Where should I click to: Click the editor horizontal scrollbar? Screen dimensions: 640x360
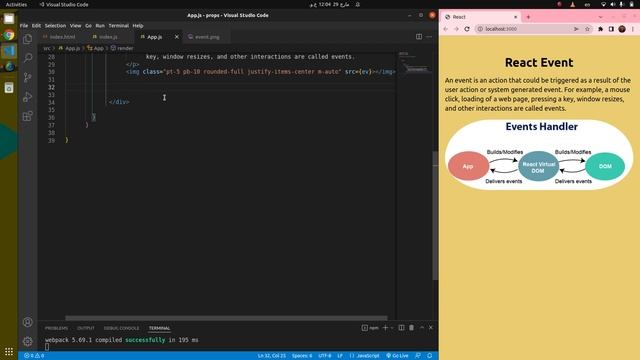pyautogui.click(x=226, y=318)
